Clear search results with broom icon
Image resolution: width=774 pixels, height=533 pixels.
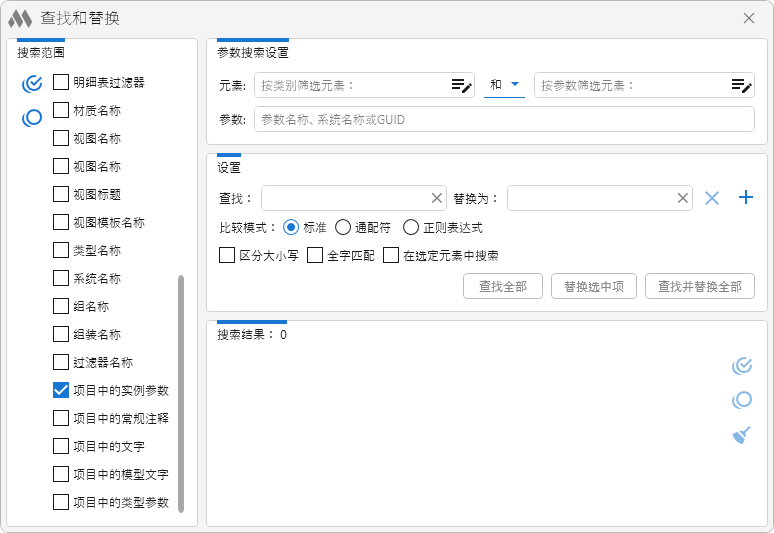pos(741,435)
